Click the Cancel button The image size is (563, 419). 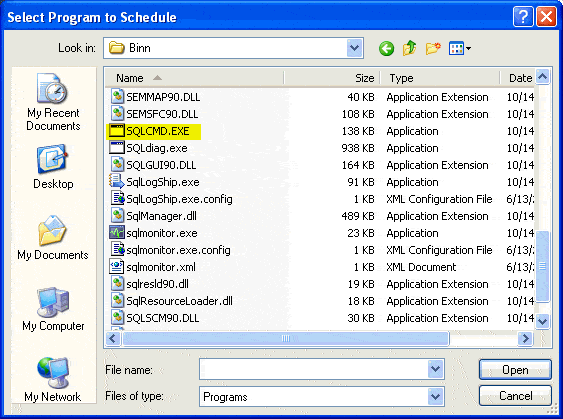coord(515,396)
